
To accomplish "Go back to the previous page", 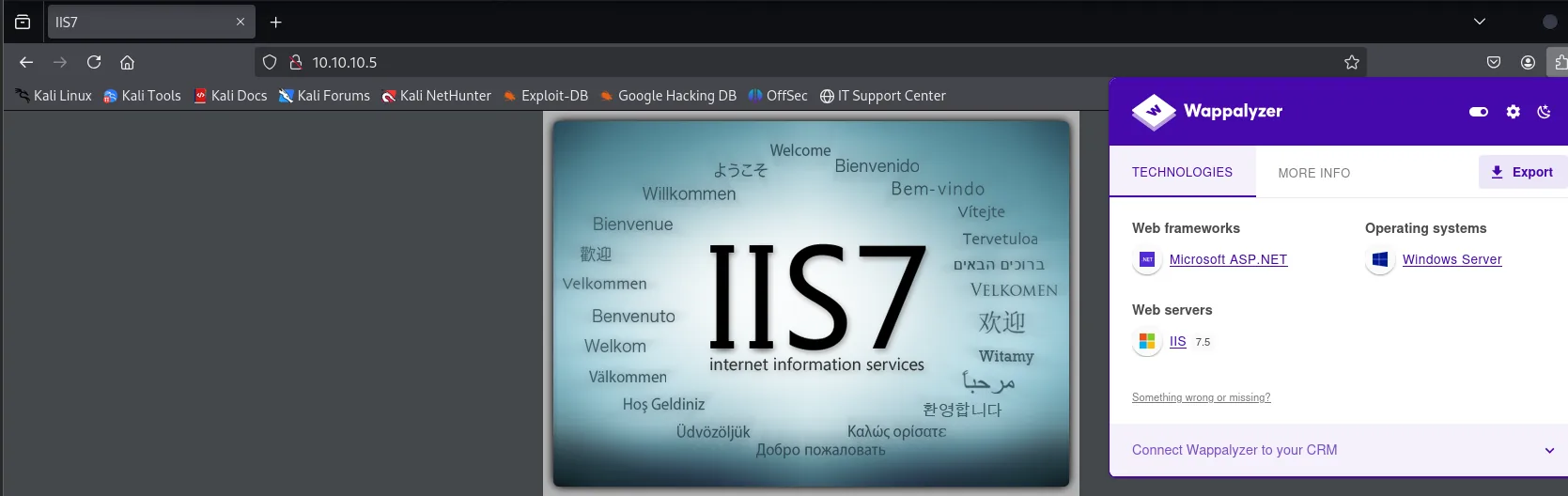I will tap(26, 62).
